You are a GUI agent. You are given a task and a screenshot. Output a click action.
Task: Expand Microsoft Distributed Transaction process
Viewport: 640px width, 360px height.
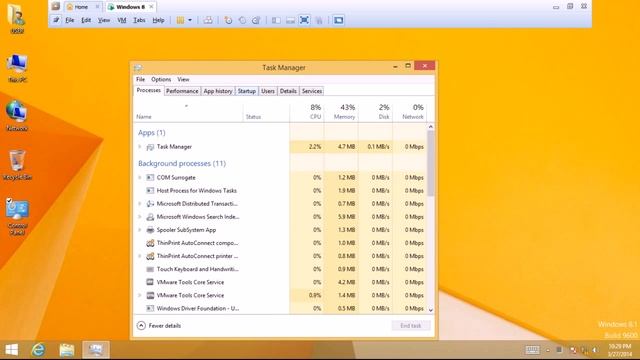(x=140, y=204)
